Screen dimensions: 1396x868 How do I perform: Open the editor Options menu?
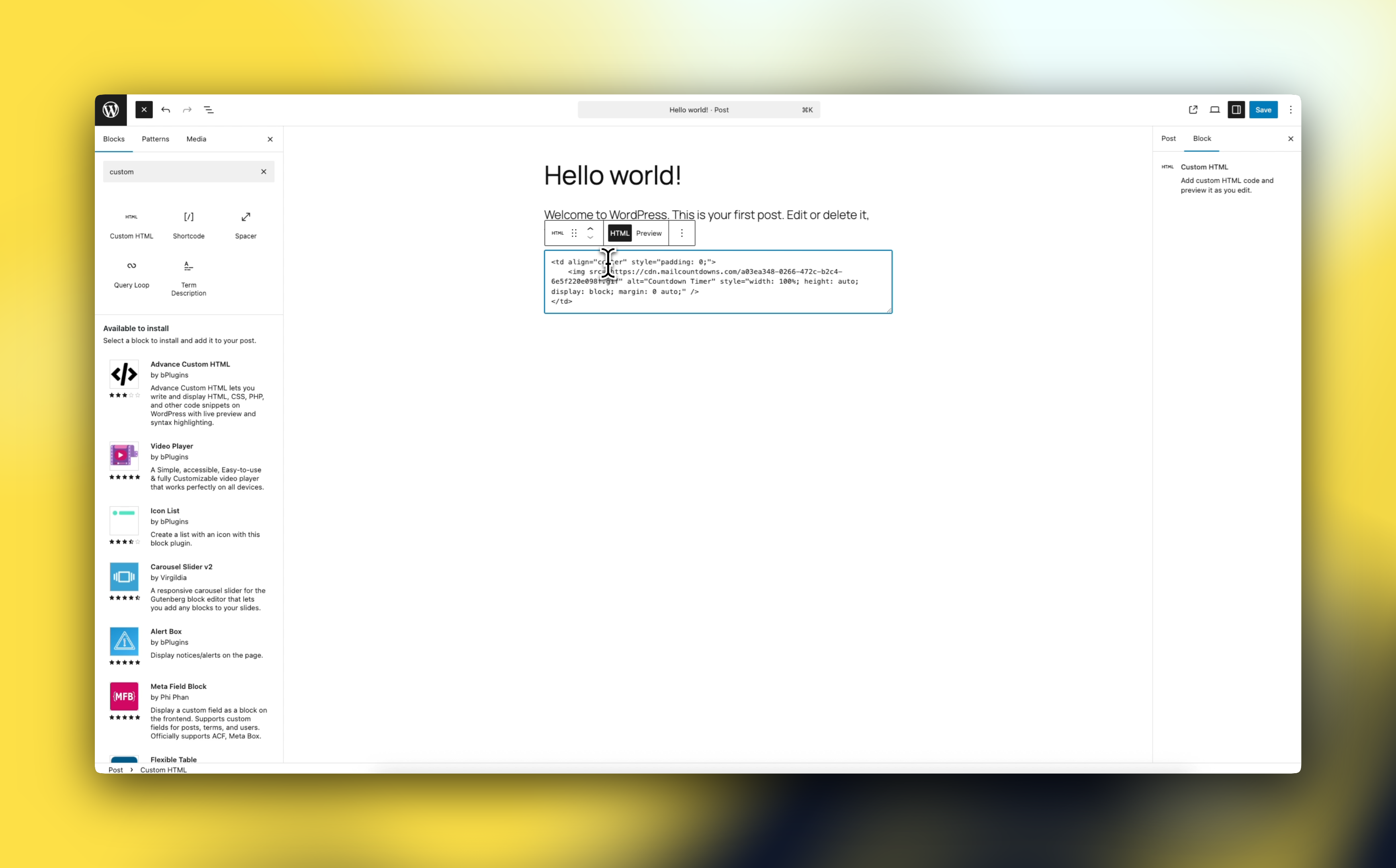pos(1290,110)
